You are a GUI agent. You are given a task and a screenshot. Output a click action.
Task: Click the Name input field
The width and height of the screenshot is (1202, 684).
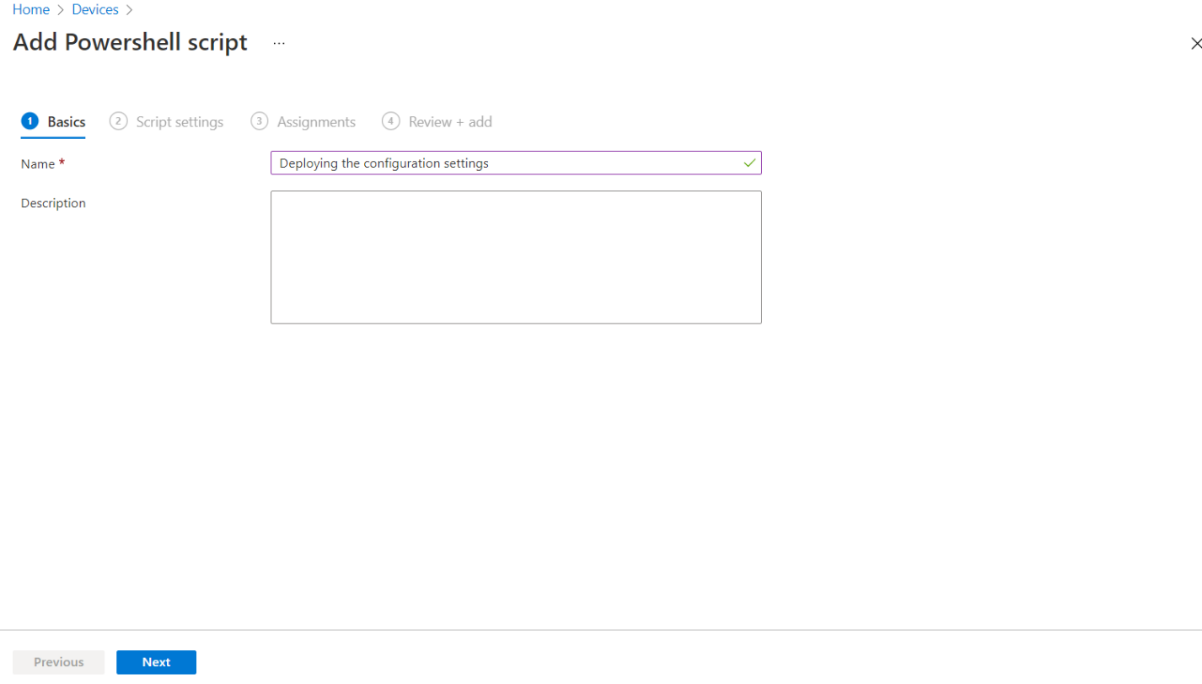pyautogui.click(x=516, y=163)
